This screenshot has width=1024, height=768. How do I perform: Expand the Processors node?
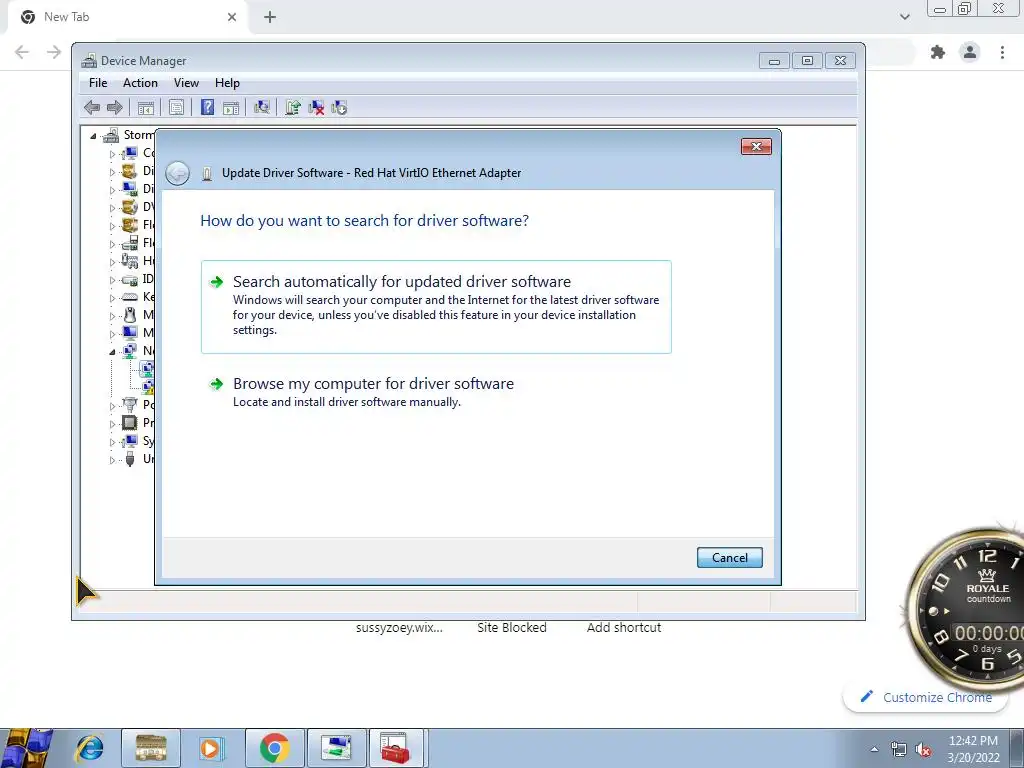[112, 424]
